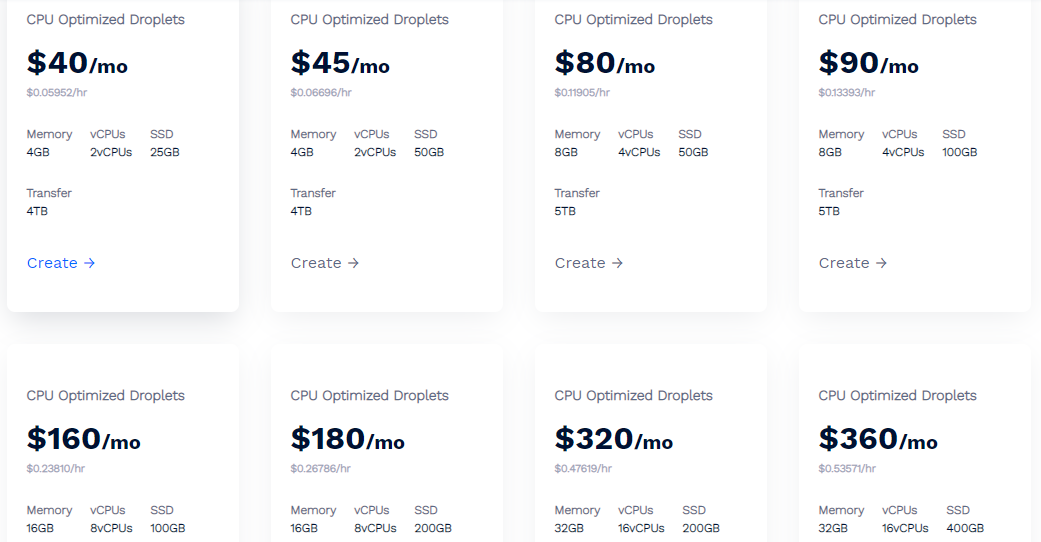Screen dimensions: 1041x542
Task: Click Create link on the $40/mo plan
Action: coord(61,263)
